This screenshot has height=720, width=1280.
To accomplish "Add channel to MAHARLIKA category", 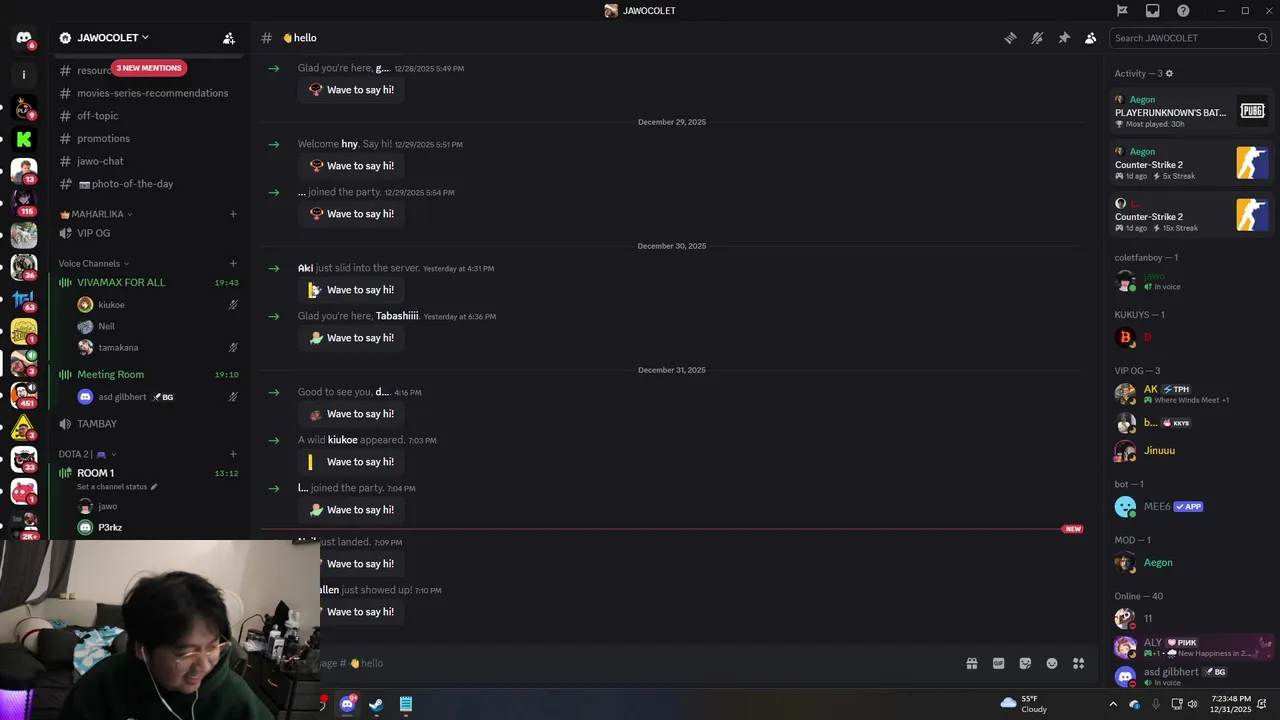I will pos(233,214).
